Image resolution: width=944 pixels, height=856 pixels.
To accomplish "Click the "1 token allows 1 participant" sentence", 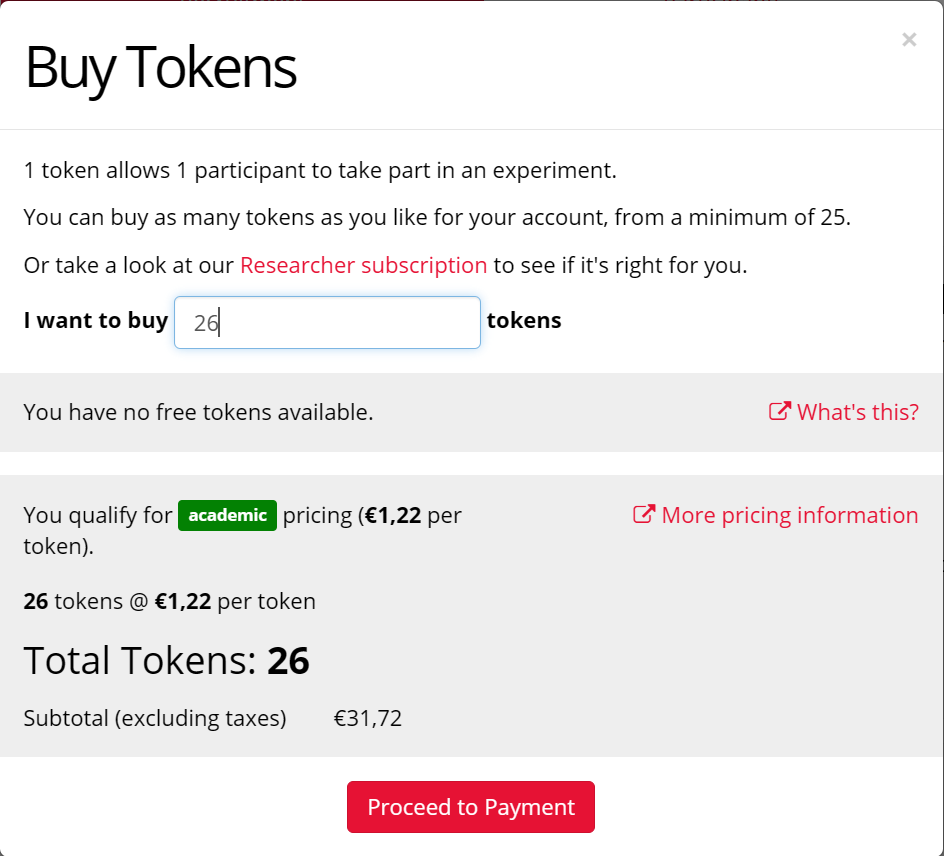I will [x=320, y=170].
